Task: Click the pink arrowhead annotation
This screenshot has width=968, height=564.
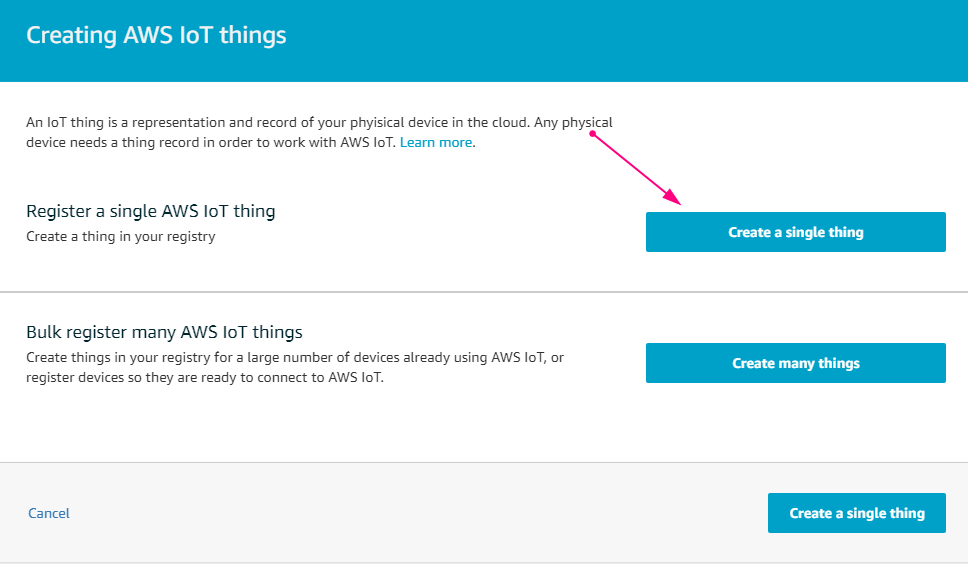Action: tap(673, 197)
